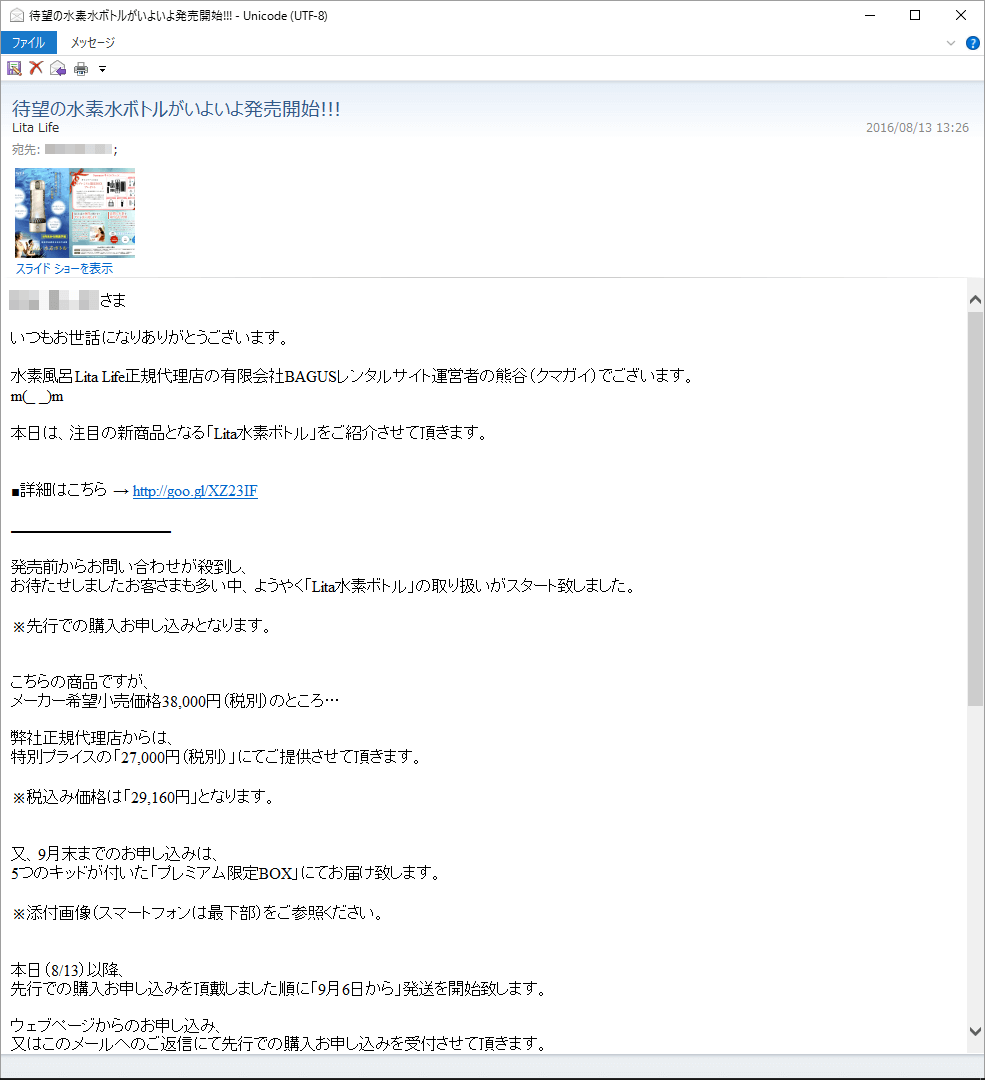
Task: Delete the message with the red X icon
Action: coord(36,68)
